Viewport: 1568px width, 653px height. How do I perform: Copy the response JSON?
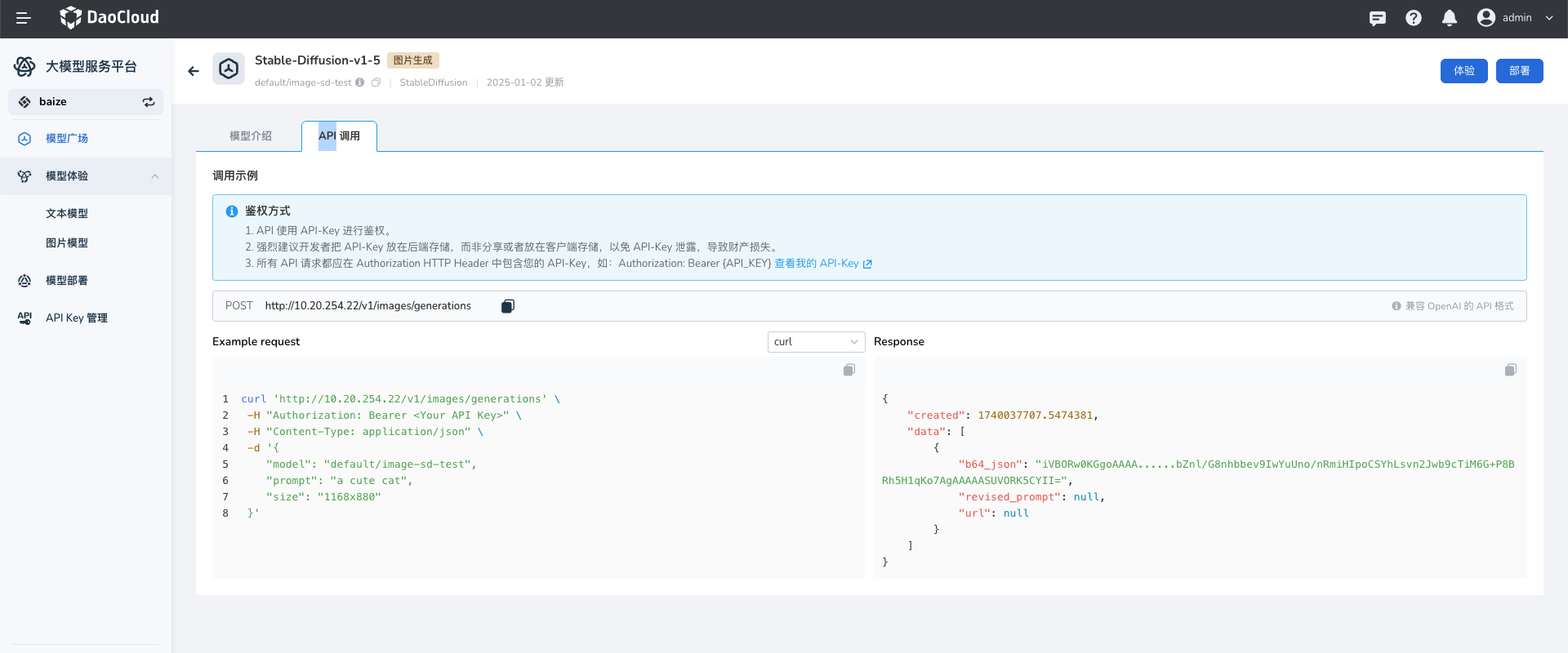click(x=1511, y=371)
